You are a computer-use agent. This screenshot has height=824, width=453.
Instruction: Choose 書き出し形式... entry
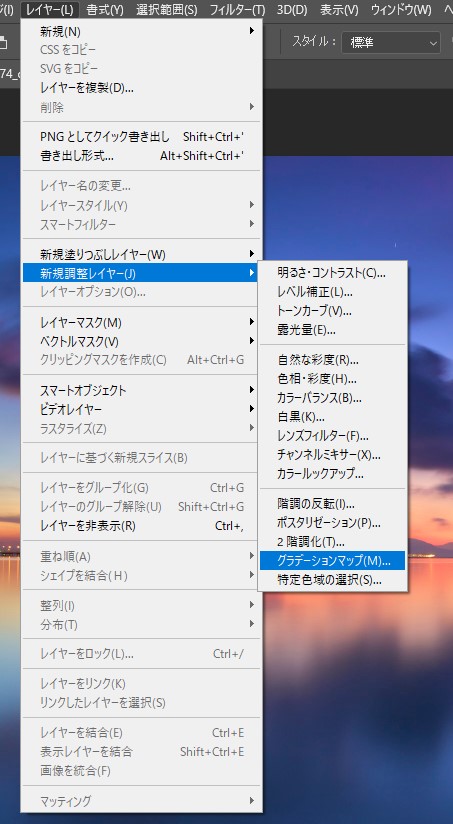[x=141, y=156]
